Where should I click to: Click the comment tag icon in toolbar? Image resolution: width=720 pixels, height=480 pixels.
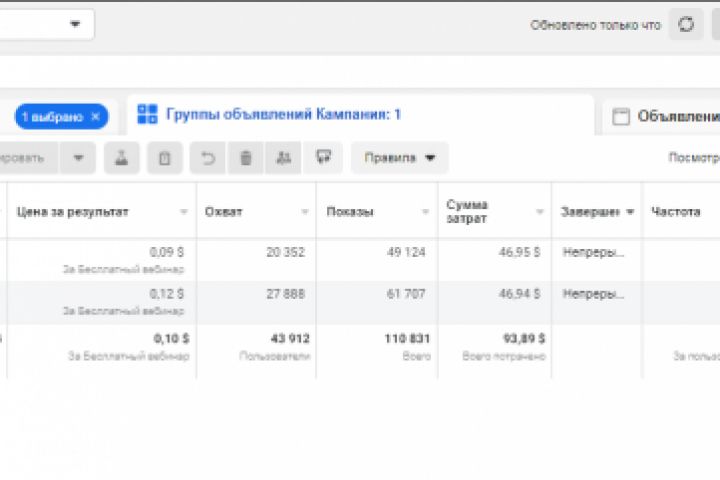point(324,158)
